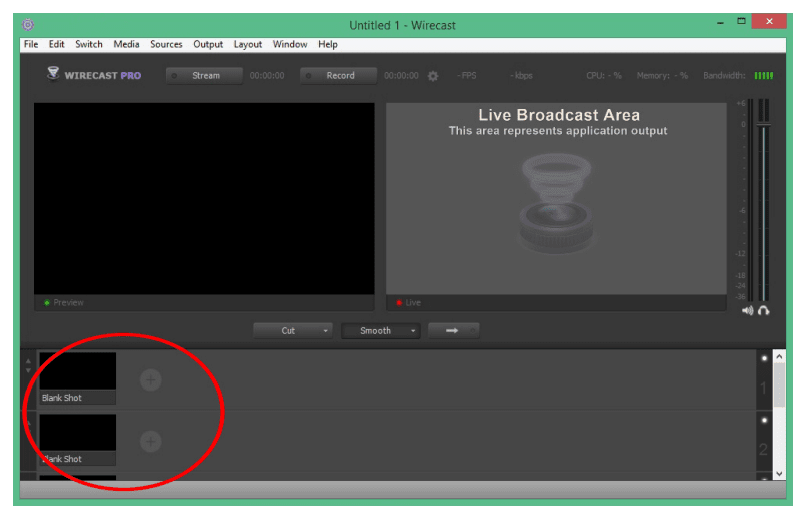798x512 pixels.
Task: Open the Window menu
Action: (290, 44)
